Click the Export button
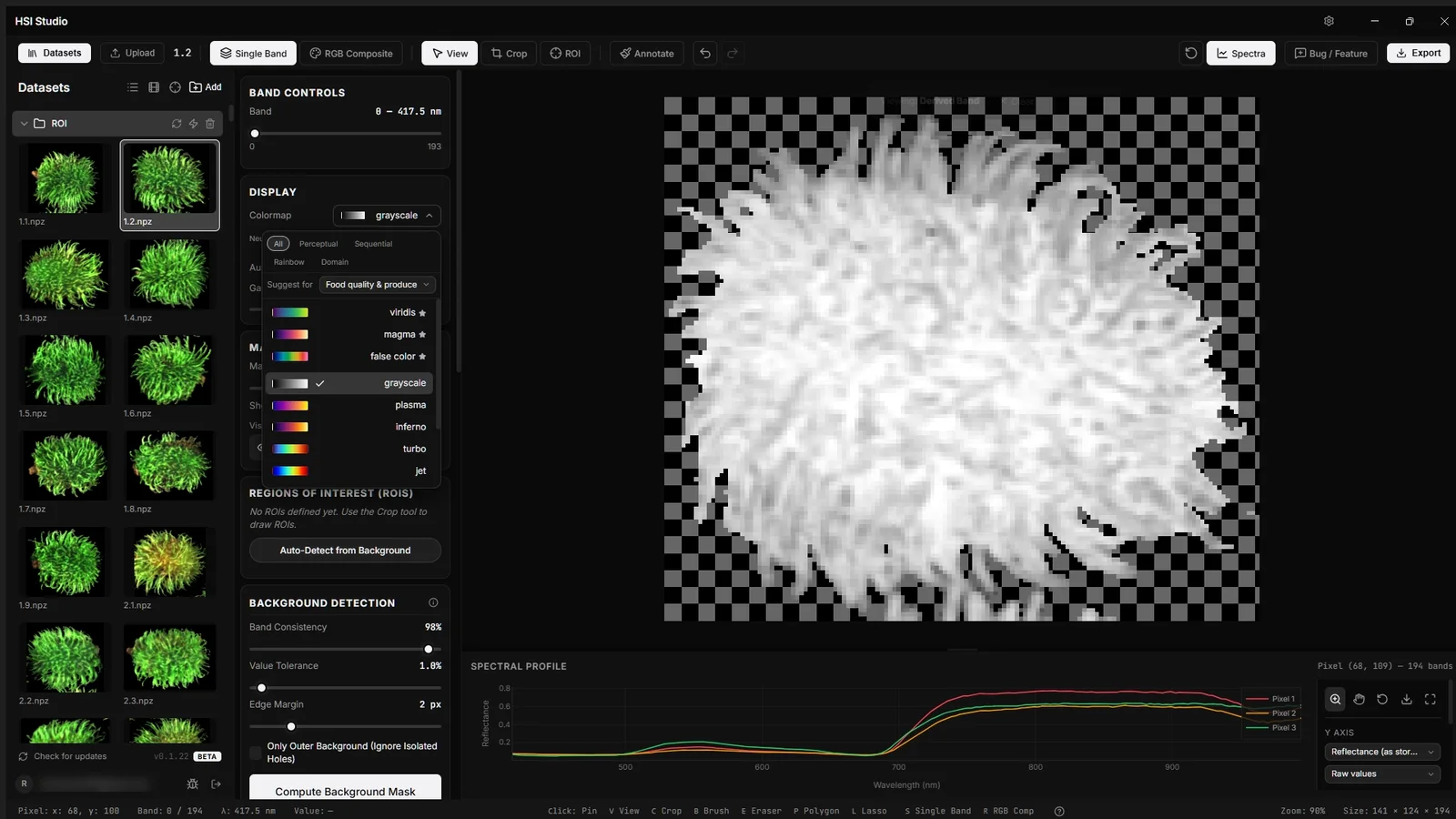Image resolution: width=1456 pixels, height=819 pixels. (1418, 53)
